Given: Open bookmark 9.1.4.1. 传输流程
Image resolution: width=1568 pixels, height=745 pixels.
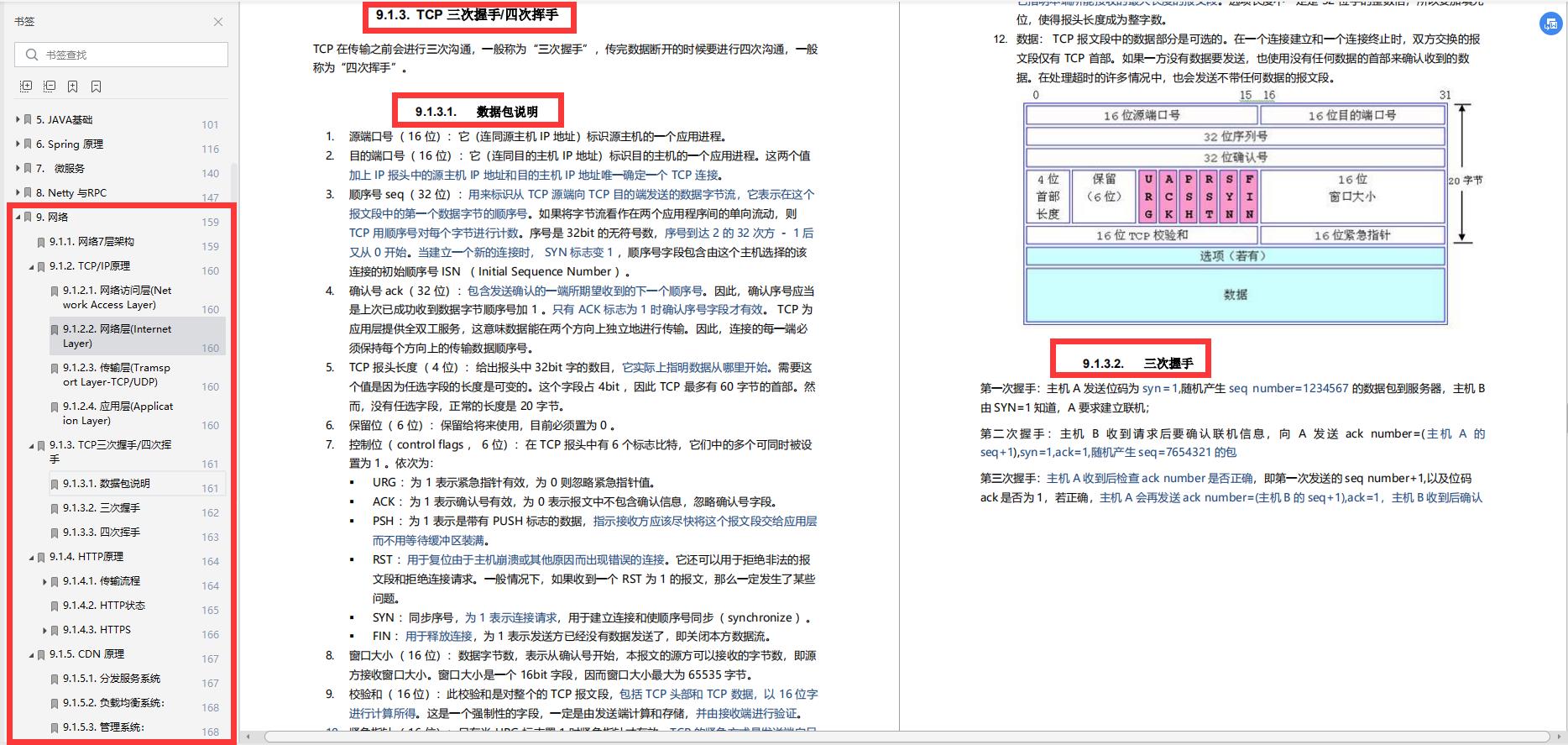Looking at the screenshot, I should tap(102, 580).
